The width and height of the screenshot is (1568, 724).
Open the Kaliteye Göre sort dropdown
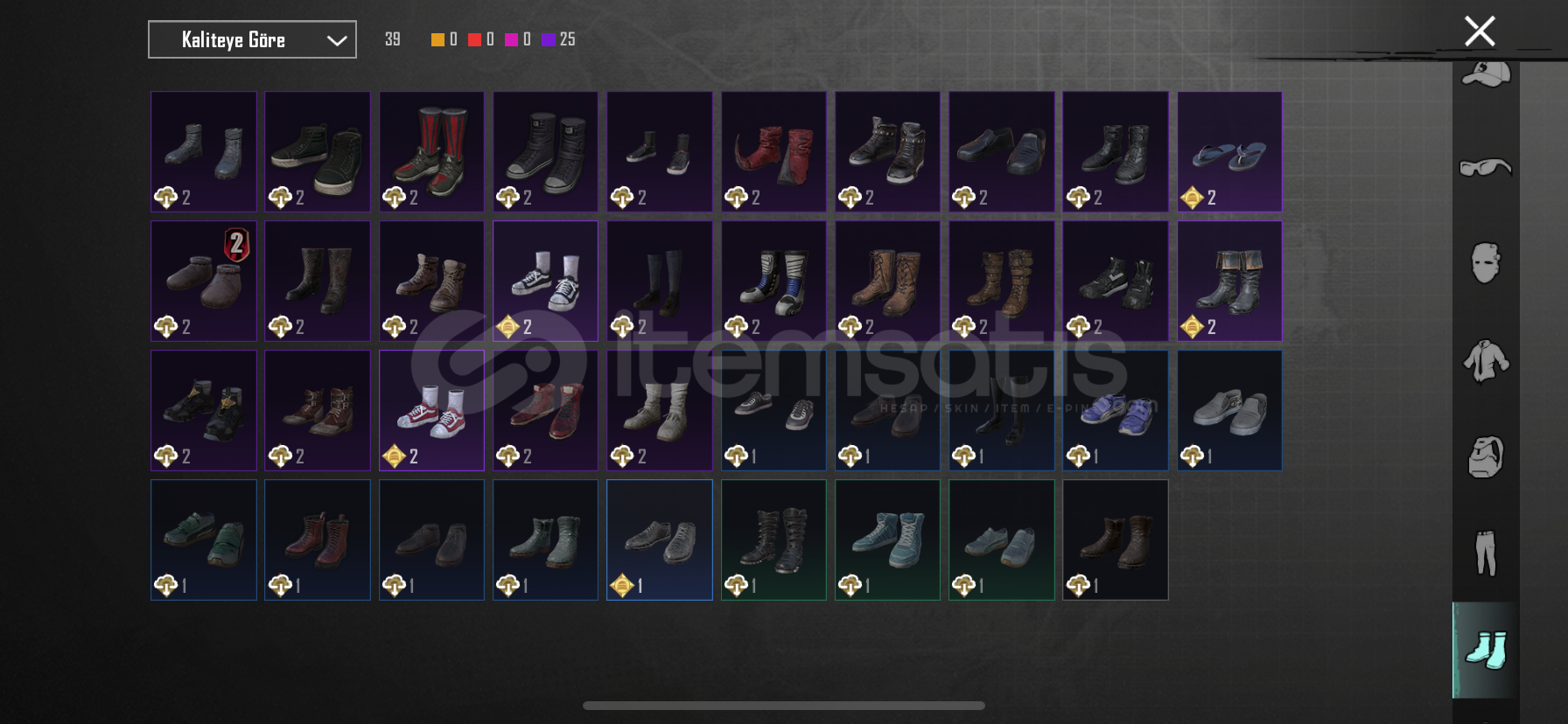pyautogui.click(x=252, y=39)
